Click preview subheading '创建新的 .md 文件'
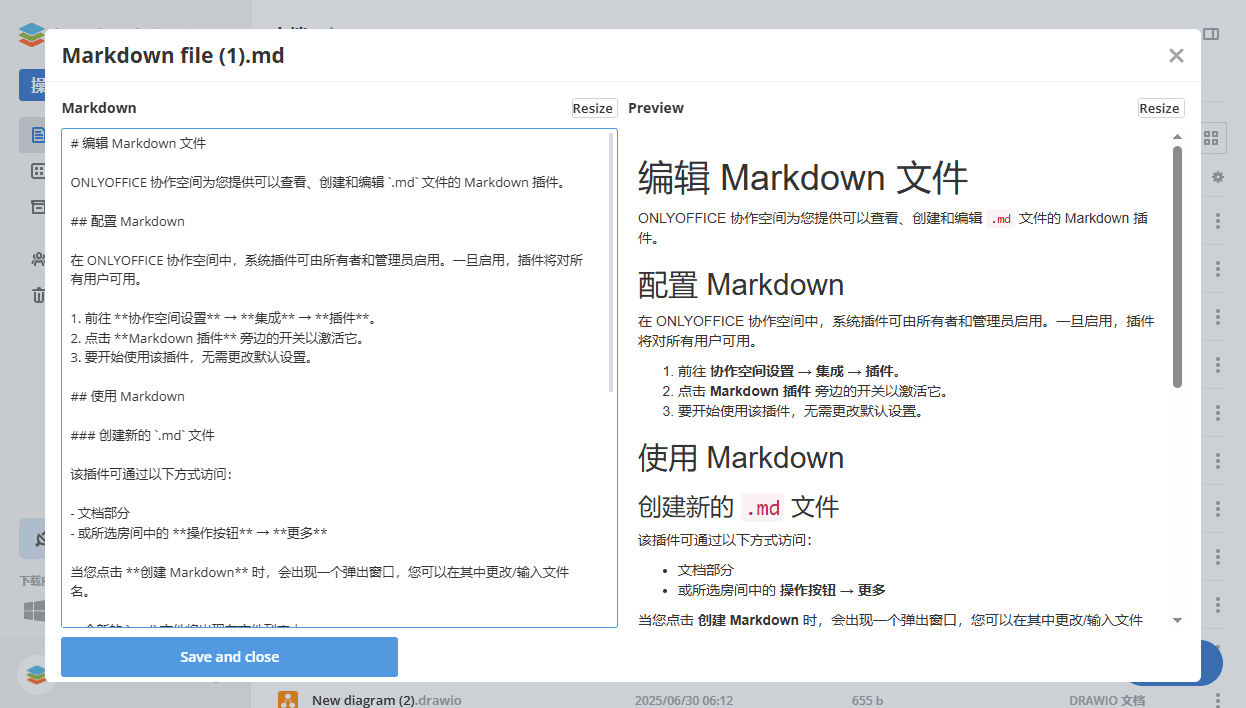 pyautogui.click(x=738, y=507)
